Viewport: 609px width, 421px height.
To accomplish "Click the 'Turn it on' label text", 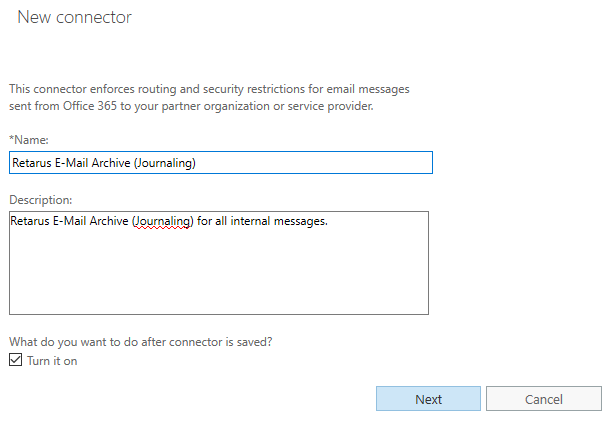I will pos(52,361).
